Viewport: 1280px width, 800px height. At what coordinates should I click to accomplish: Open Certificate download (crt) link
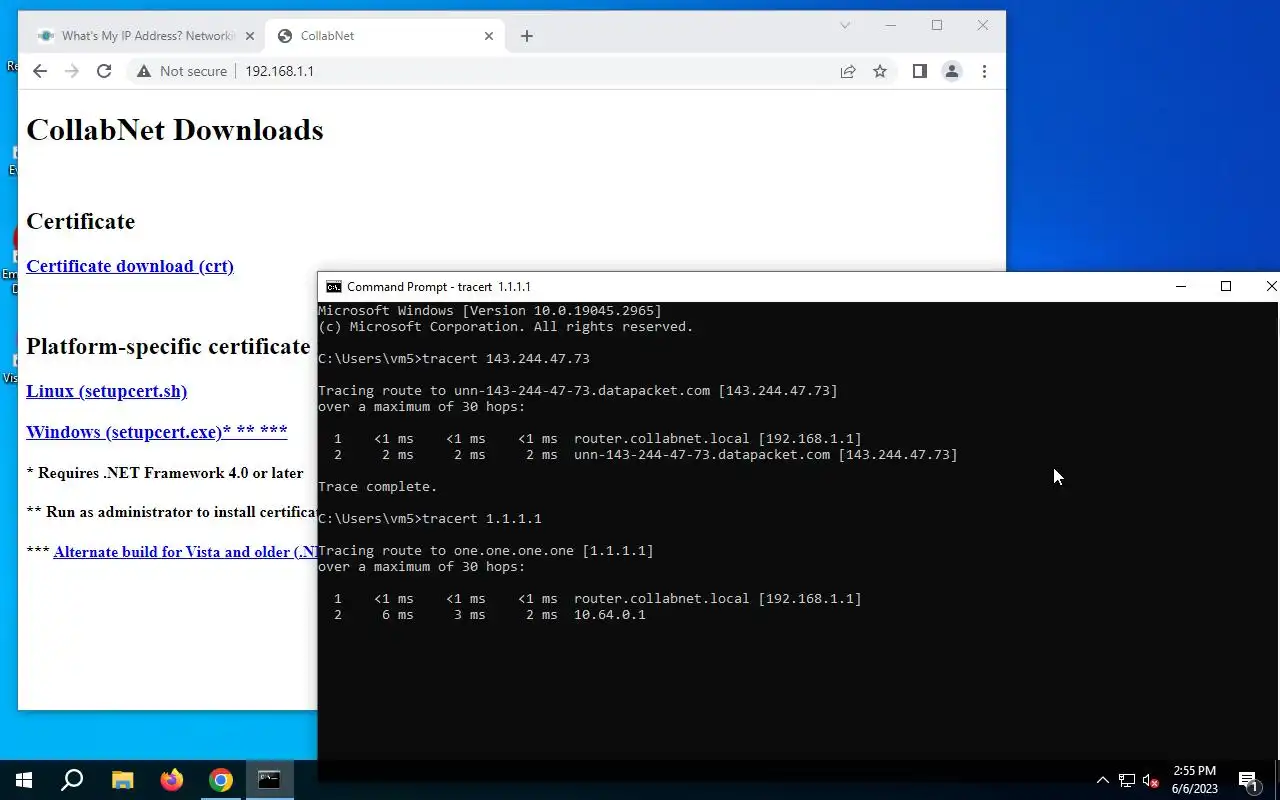tap(130, 266)
